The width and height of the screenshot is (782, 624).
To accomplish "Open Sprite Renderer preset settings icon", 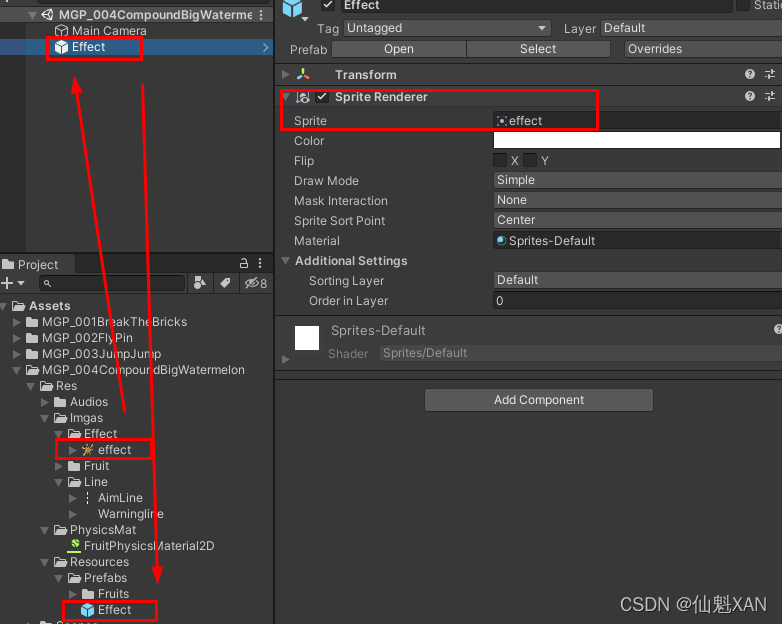I will [x=770, y=96].
